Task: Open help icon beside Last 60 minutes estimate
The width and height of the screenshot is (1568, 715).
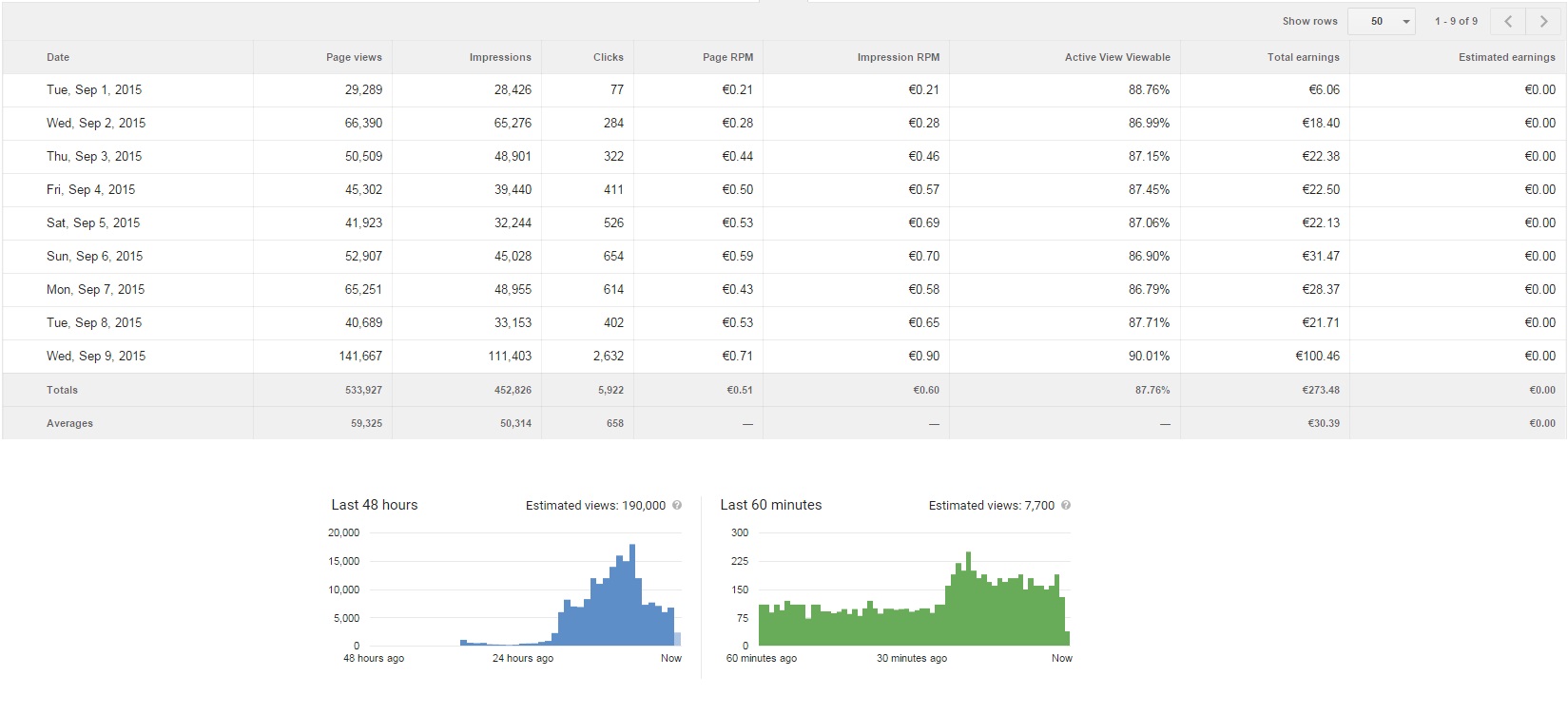Action: [x=1066, y=505]
